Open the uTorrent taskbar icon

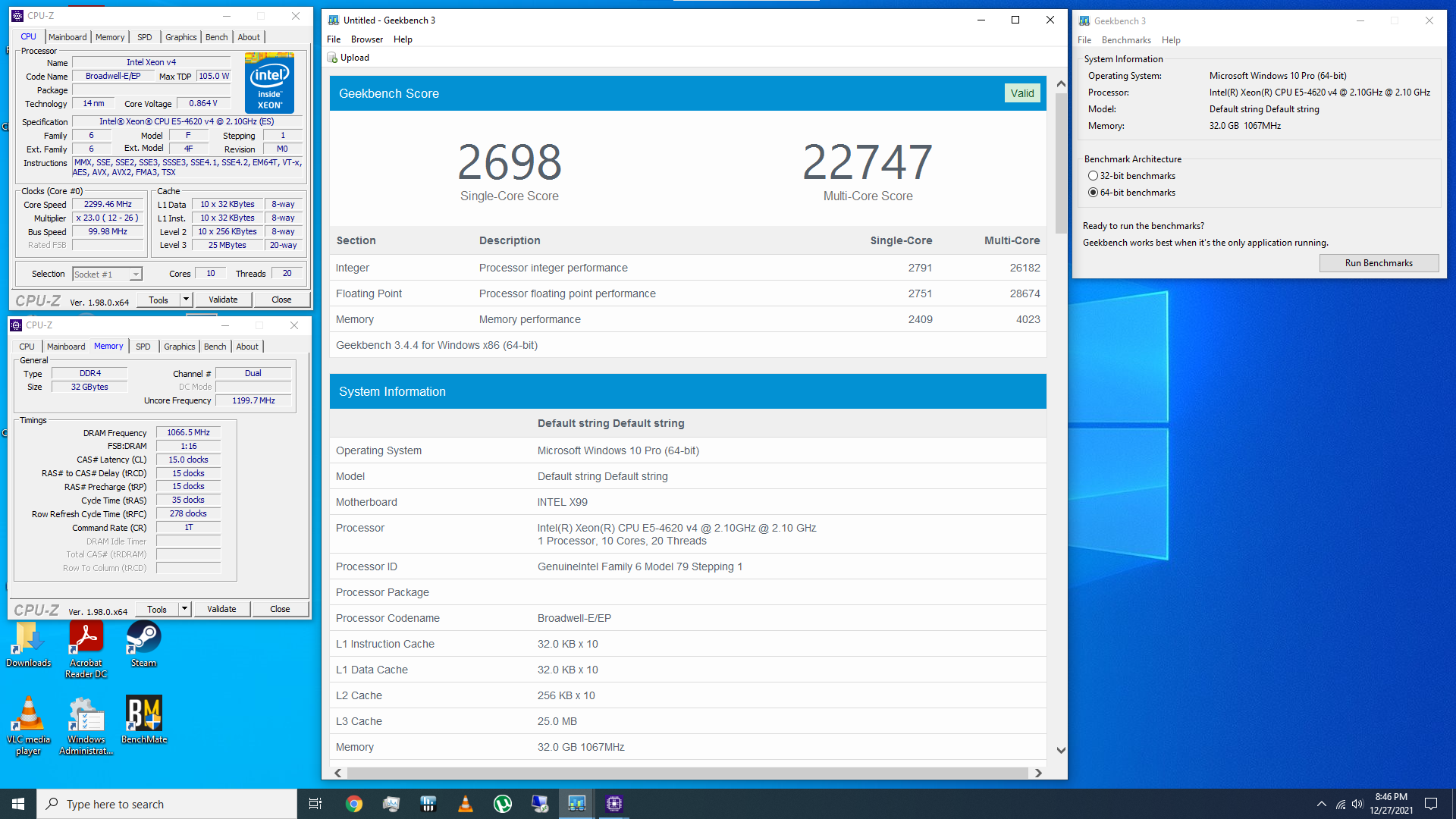pyautogui.click(x=503, y=804)
